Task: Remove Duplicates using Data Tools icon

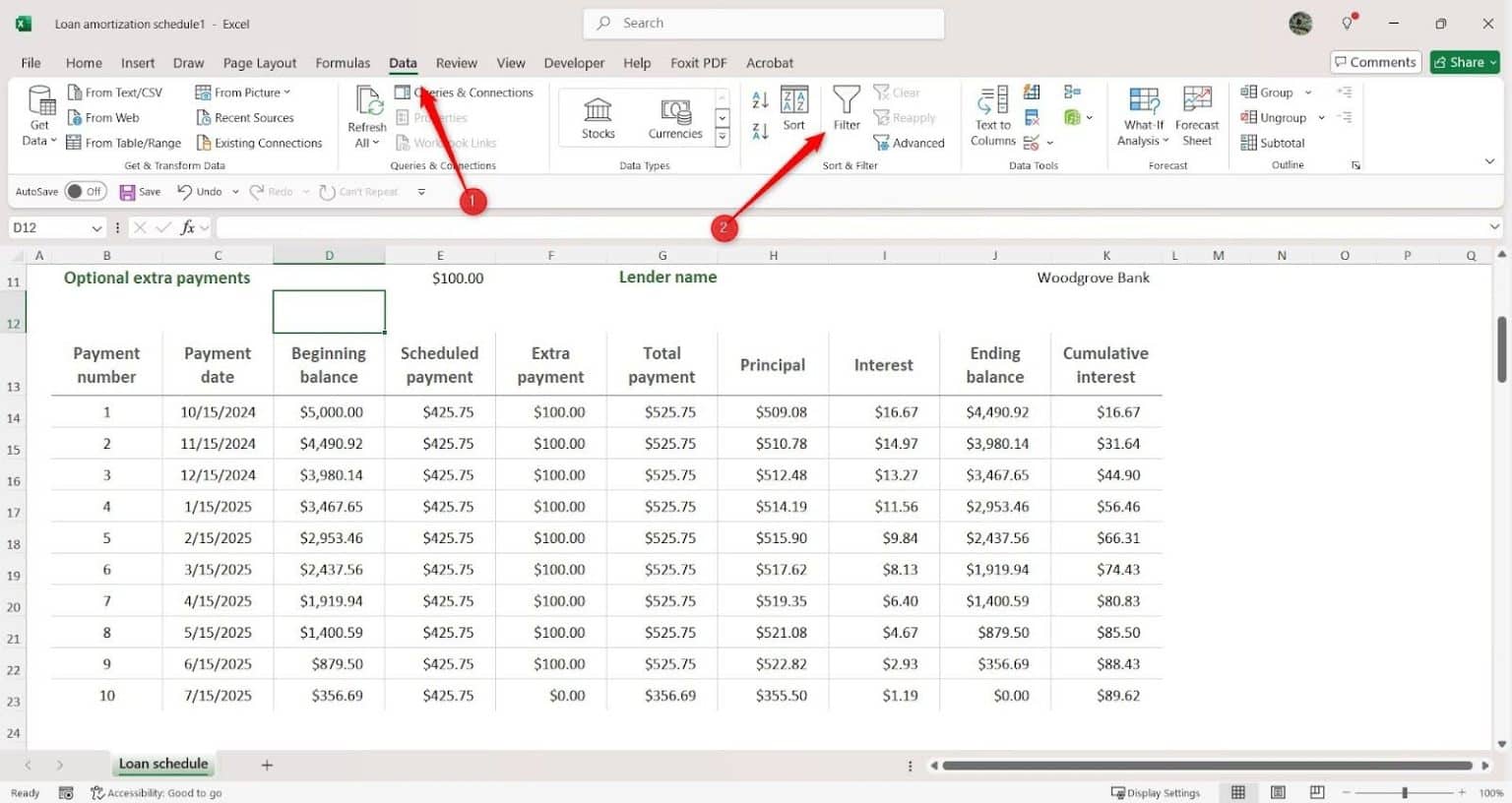Action: click(x=1031, y=117)
